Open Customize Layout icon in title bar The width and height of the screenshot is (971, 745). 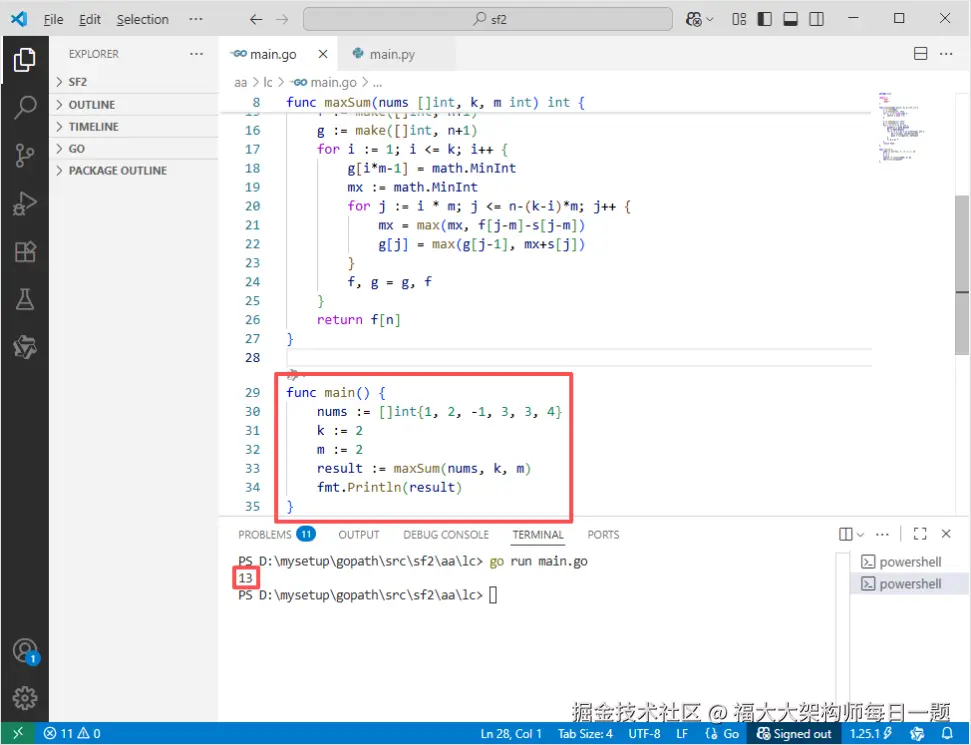click(x=739, y=19)
